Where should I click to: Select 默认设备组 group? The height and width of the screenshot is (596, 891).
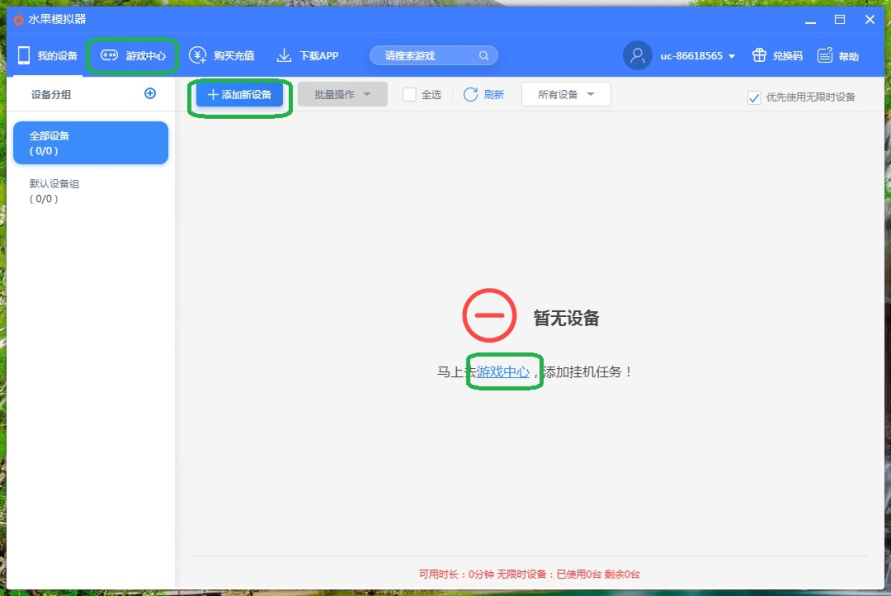(91, 191)
